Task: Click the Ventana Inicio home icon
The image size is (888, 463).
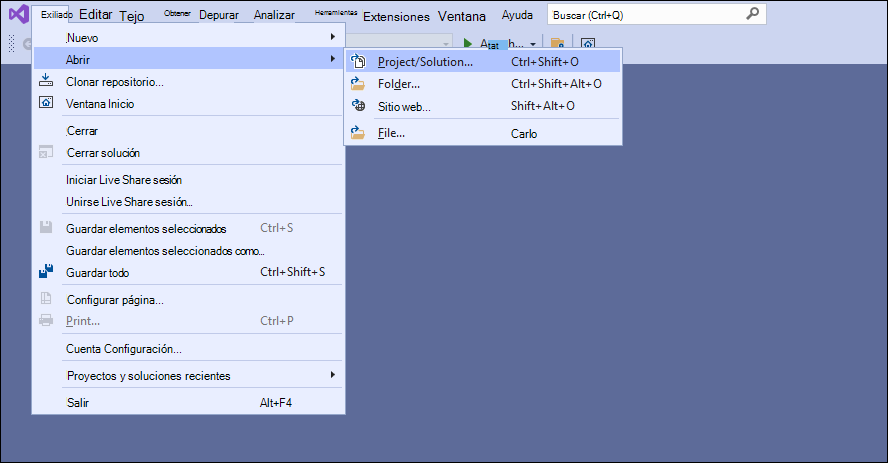Action: pos(46,102)
